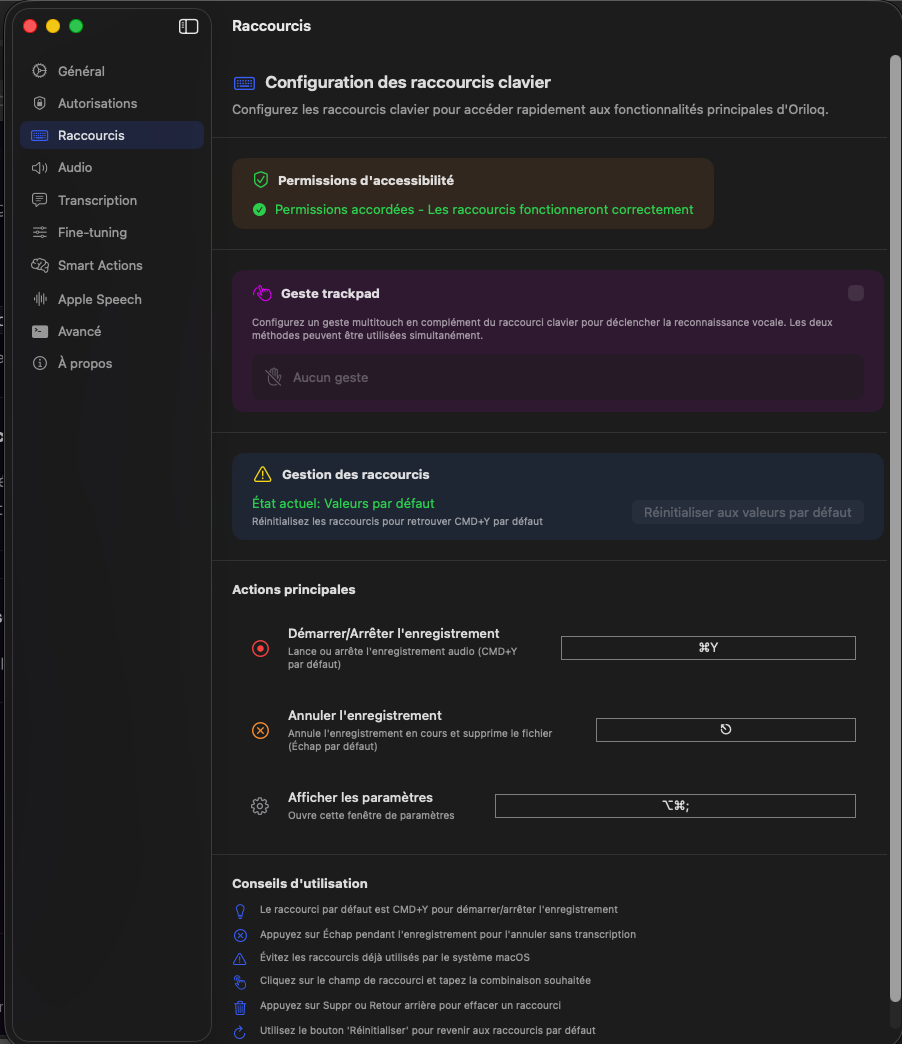Click the Audio speaker icon
This screenshot has height=1044, width=902.
pyautogui.click(x=40, y=167)
